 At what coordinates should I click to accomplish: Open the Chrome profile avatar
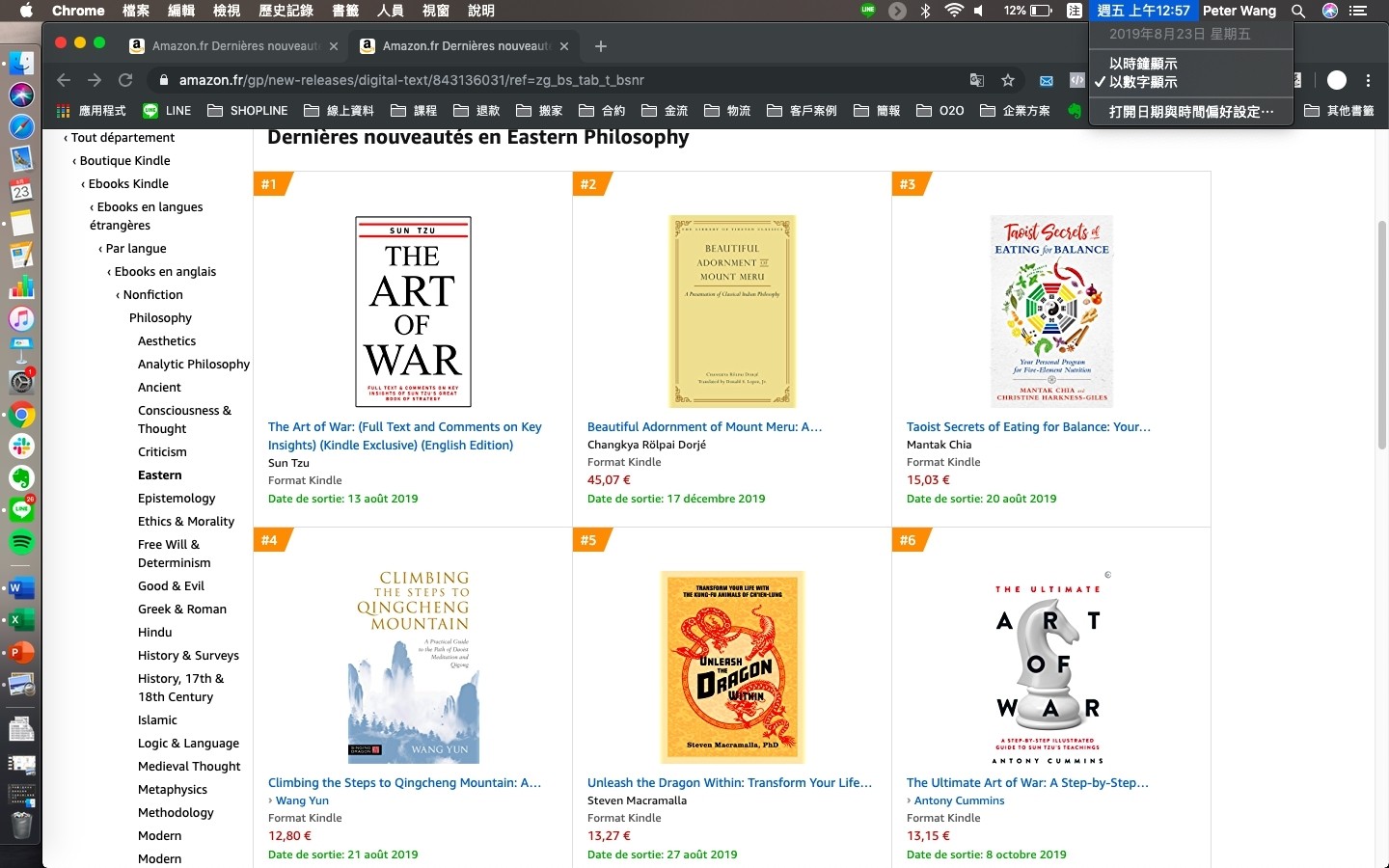pos(1337,80)
